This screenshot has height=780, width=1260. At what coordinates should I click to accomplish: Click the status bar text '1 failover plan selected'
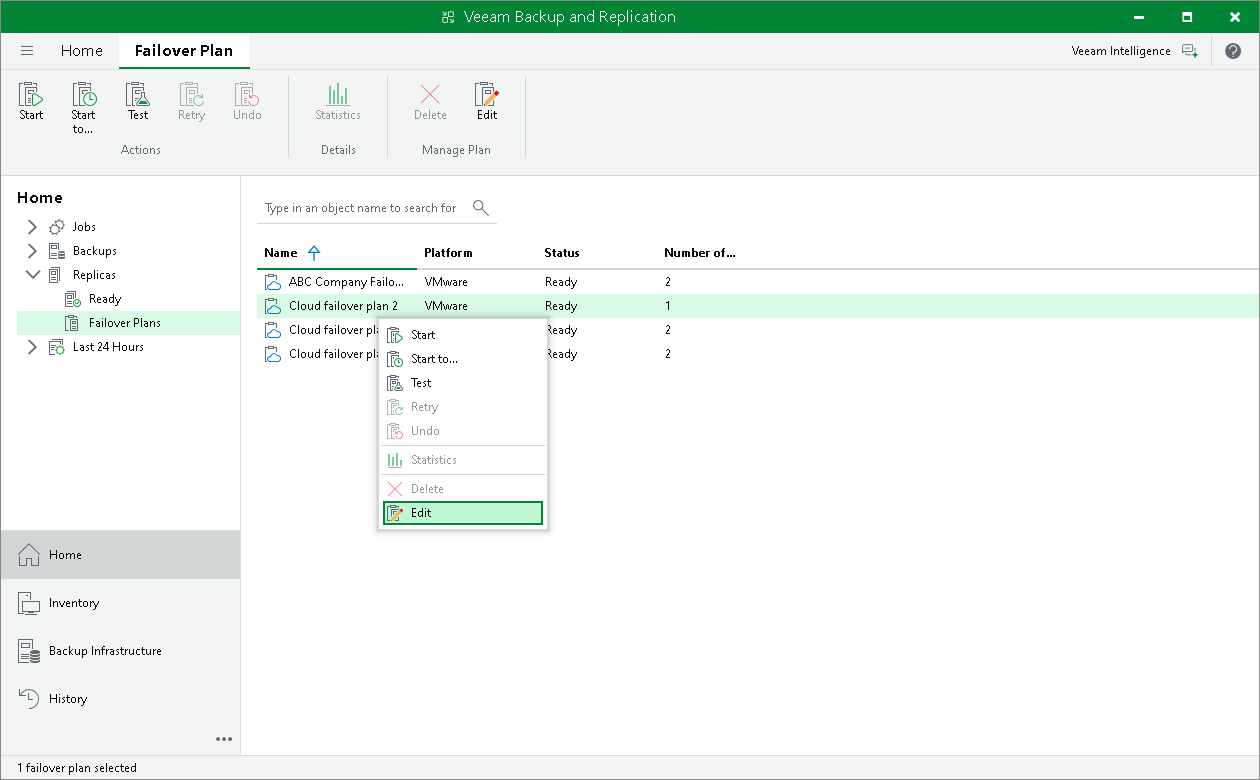coord(77,768)
